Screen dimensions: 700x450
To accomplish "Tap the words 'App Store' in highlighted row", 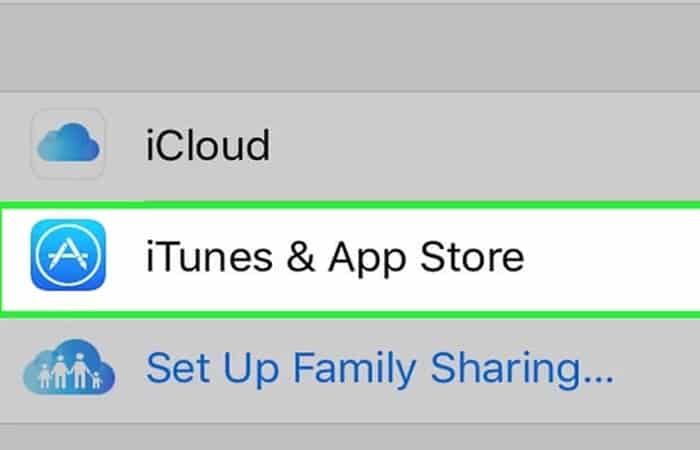I will (x=426, y=257).
